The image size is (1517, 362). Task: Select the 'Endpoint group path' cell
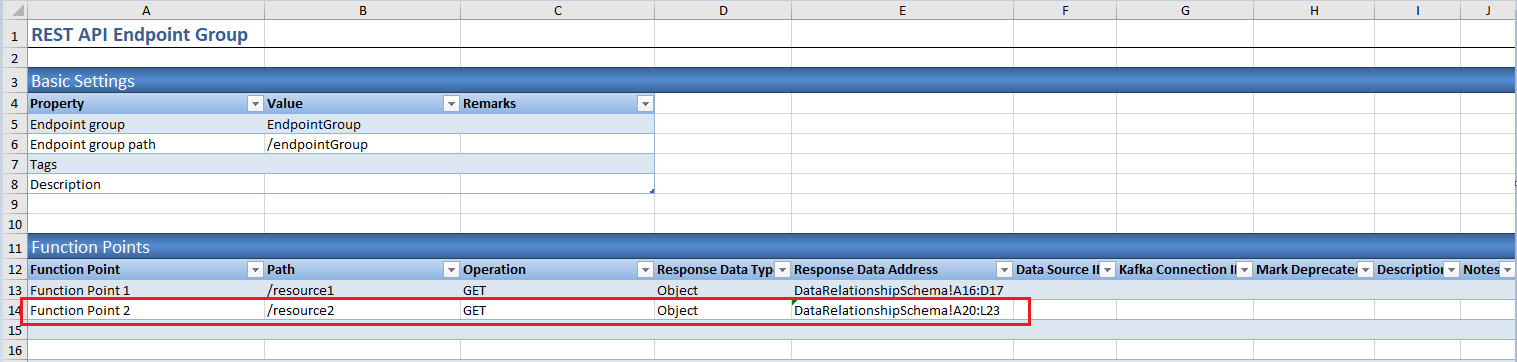(x=146, y=145)
